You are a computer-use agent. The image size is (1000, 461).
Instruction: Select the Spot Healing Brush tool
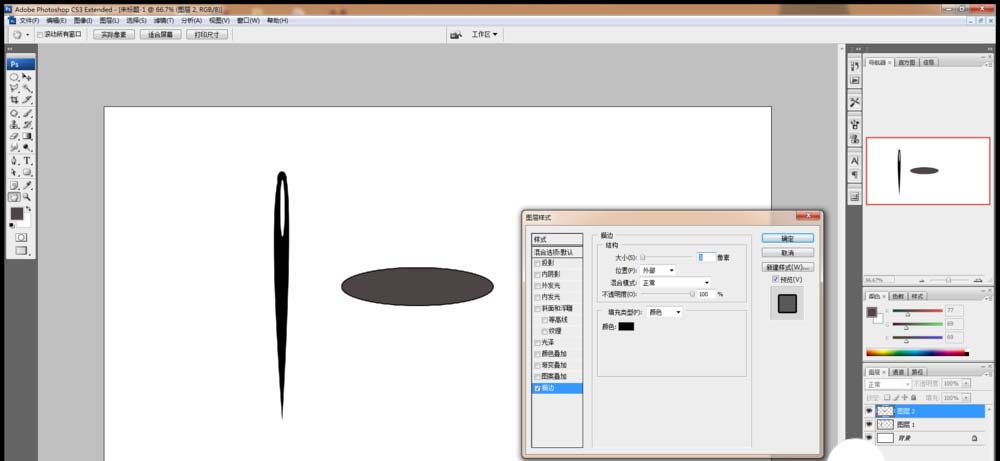pos(14,113)
